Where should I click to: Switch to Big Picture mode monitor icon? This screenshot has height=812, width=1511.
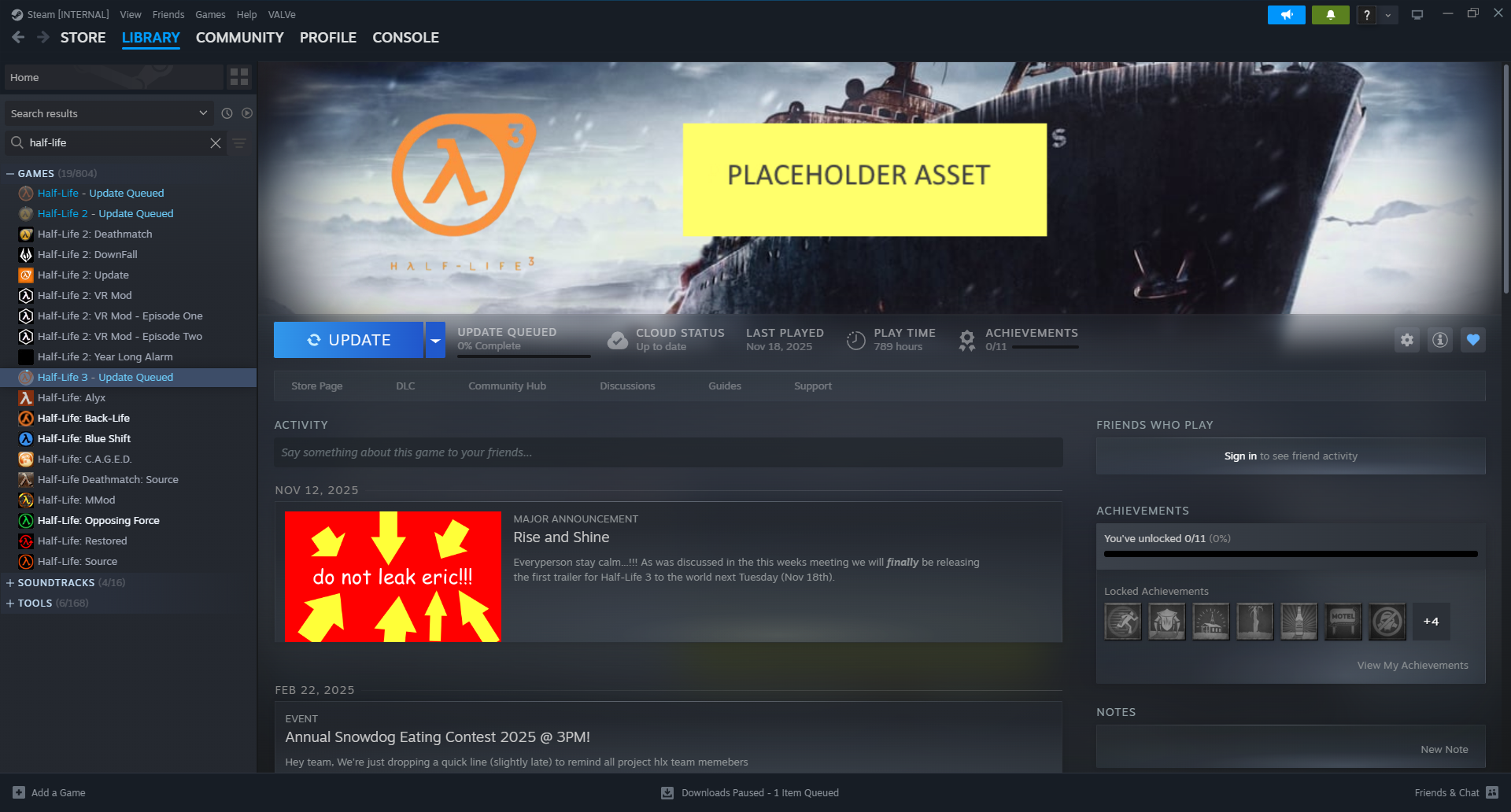pyautogui.click(x=1417, y=15)
